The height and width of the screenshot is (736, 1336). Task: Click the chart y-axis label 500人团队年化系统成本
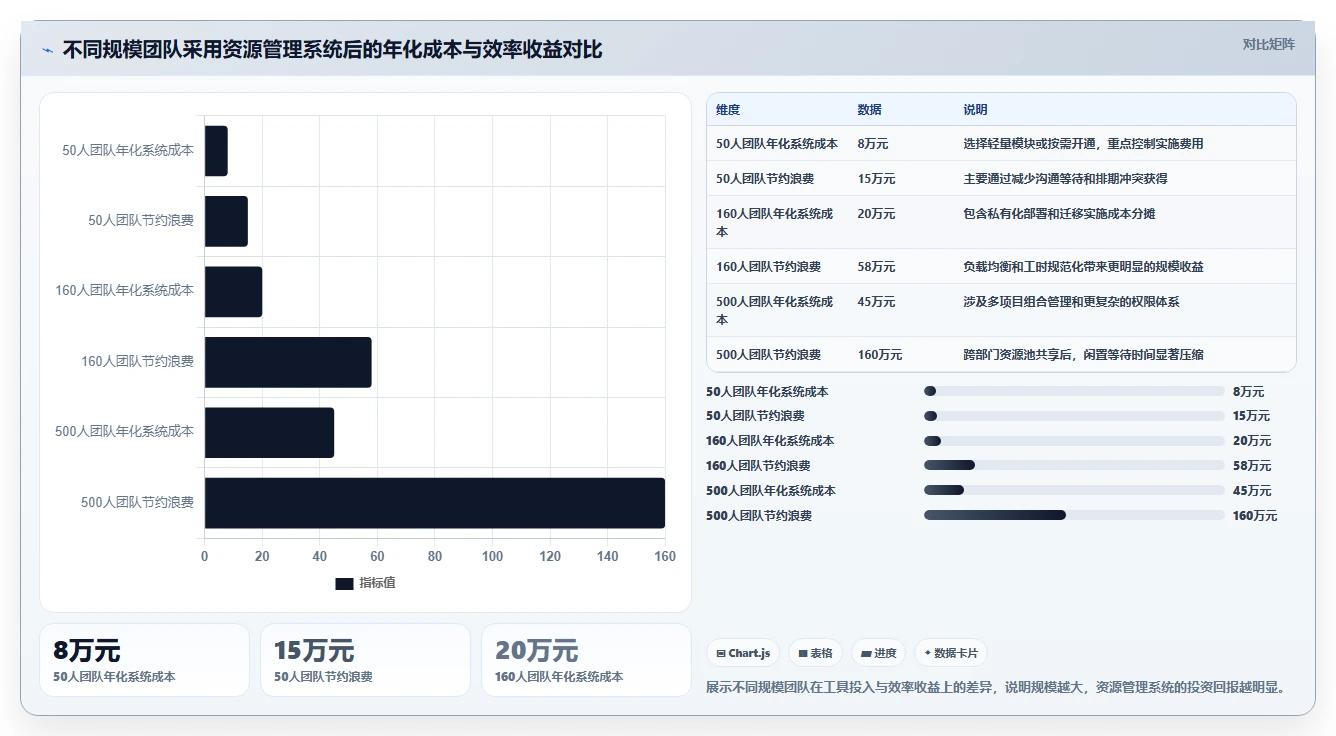[x=125, y=431]
